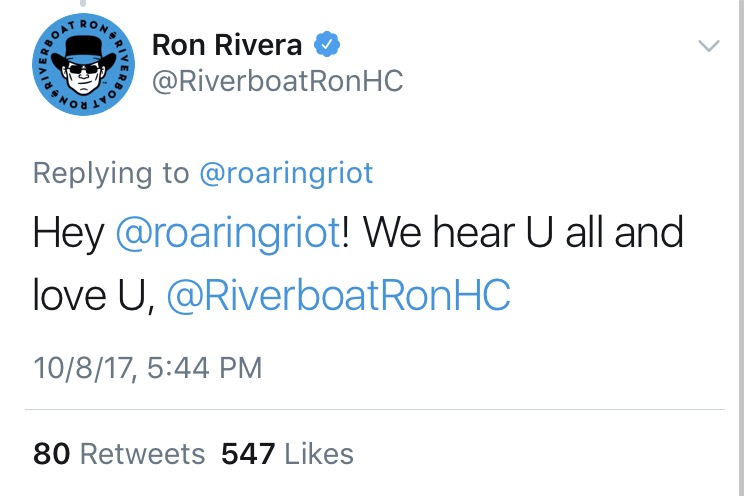Click @roaringriot mention in tweet body

(x=228, y=233)
